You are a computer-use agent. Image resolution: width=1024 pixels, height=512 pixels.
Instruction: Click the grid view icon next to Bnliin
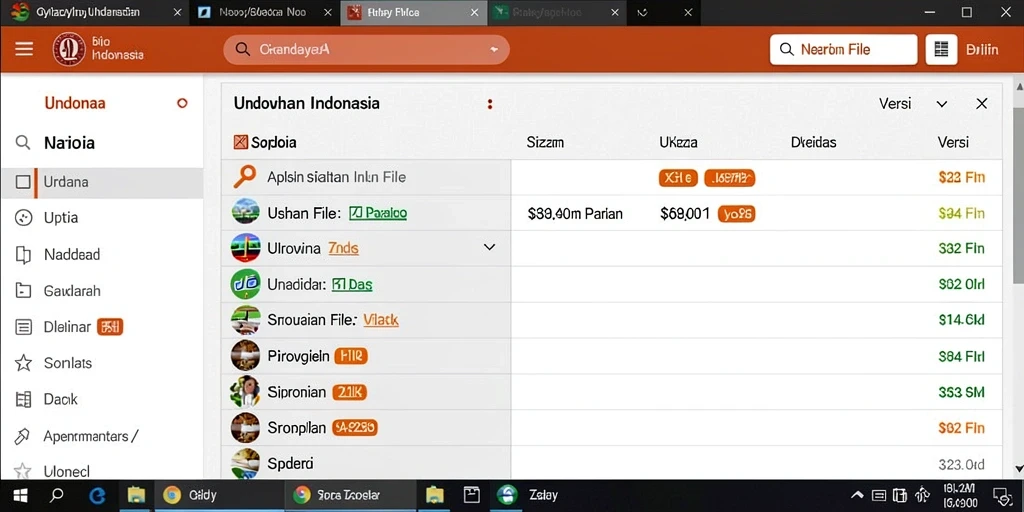941,50
